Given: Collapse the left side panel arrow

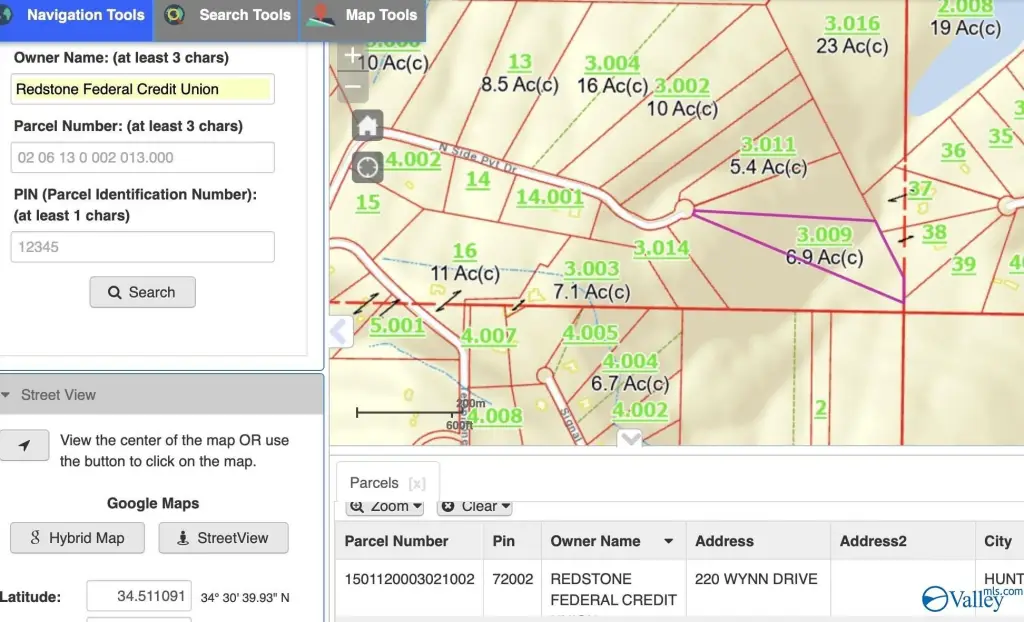Looking at the screenshot, I should tap(340, 332).
